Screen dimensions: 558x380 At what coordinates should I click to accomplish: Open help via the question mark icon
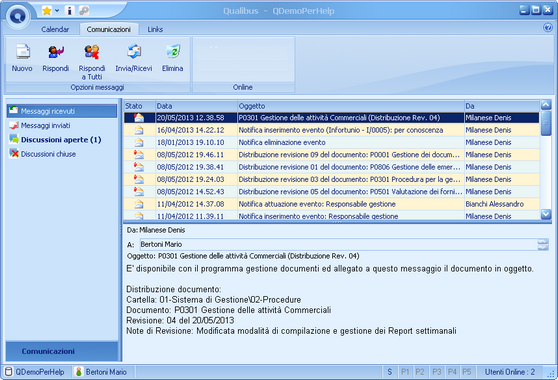tap(548, 28)
